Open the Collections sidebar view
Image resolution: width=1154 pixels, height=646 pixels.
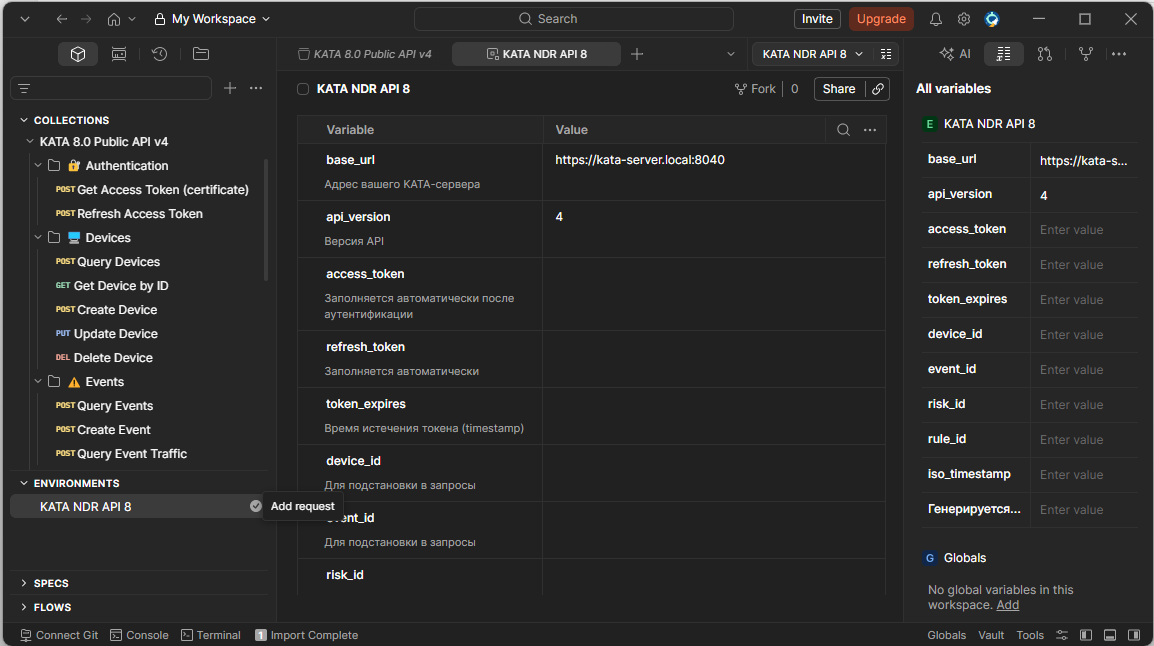pos(78,54)
